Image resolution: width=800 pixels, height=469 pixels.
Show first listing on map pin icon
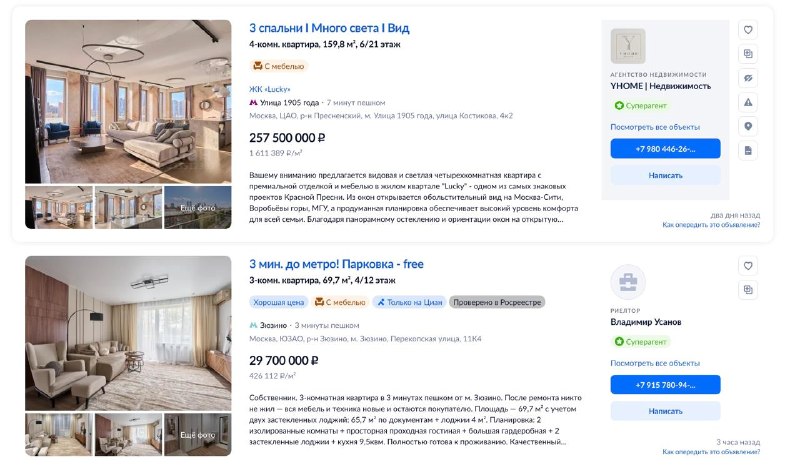[x=747, y=126]
